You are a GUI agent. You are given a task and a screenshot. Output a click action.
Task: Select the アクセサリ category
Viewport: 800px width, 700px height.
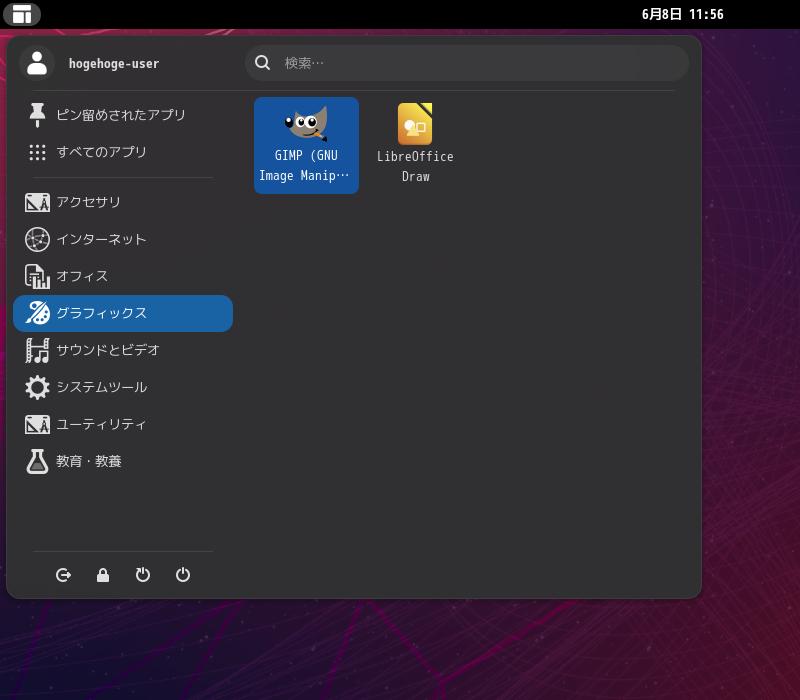pyautogui.click(x=123, y=202)
